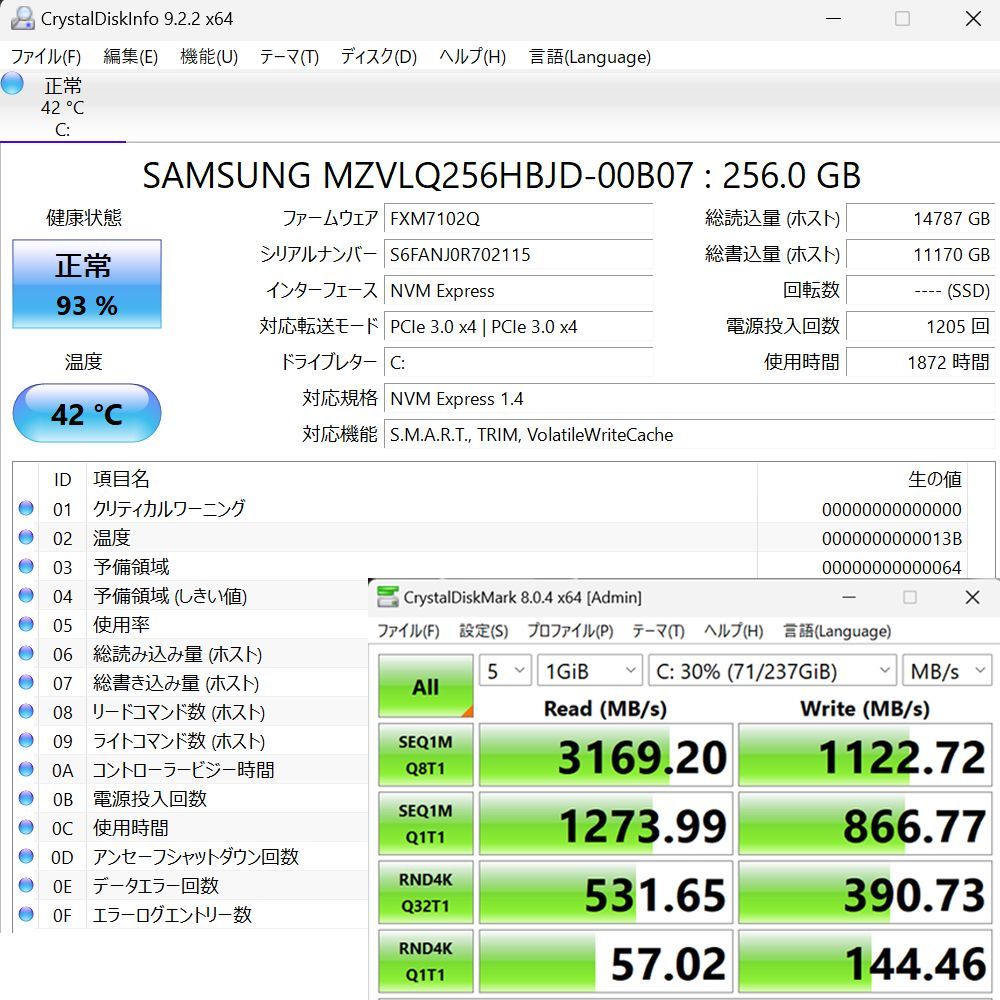Image resolution: width=1000 pixels, height=1000 pixels.
Task: Run RND4K Q1T1 benchmark test
Action: click(x=425, y=961)
